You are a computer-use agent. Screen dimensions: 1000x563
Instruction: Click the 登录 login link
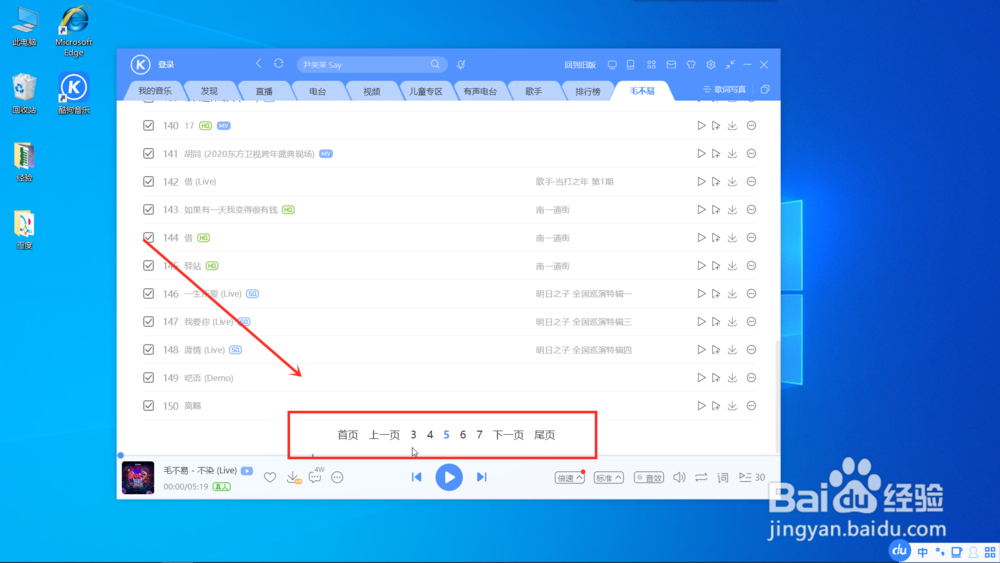point(166,64)
